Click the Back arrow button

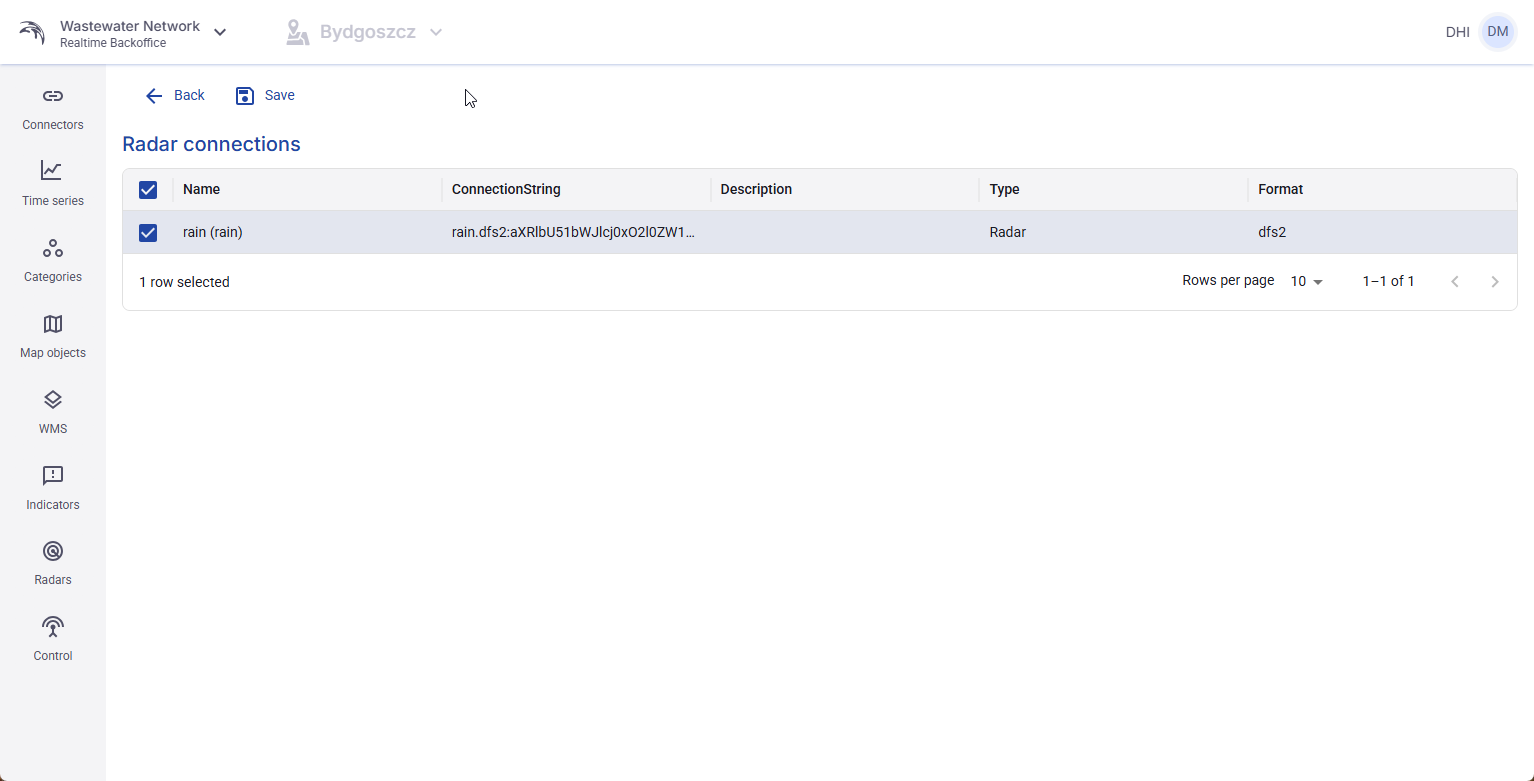174,95
